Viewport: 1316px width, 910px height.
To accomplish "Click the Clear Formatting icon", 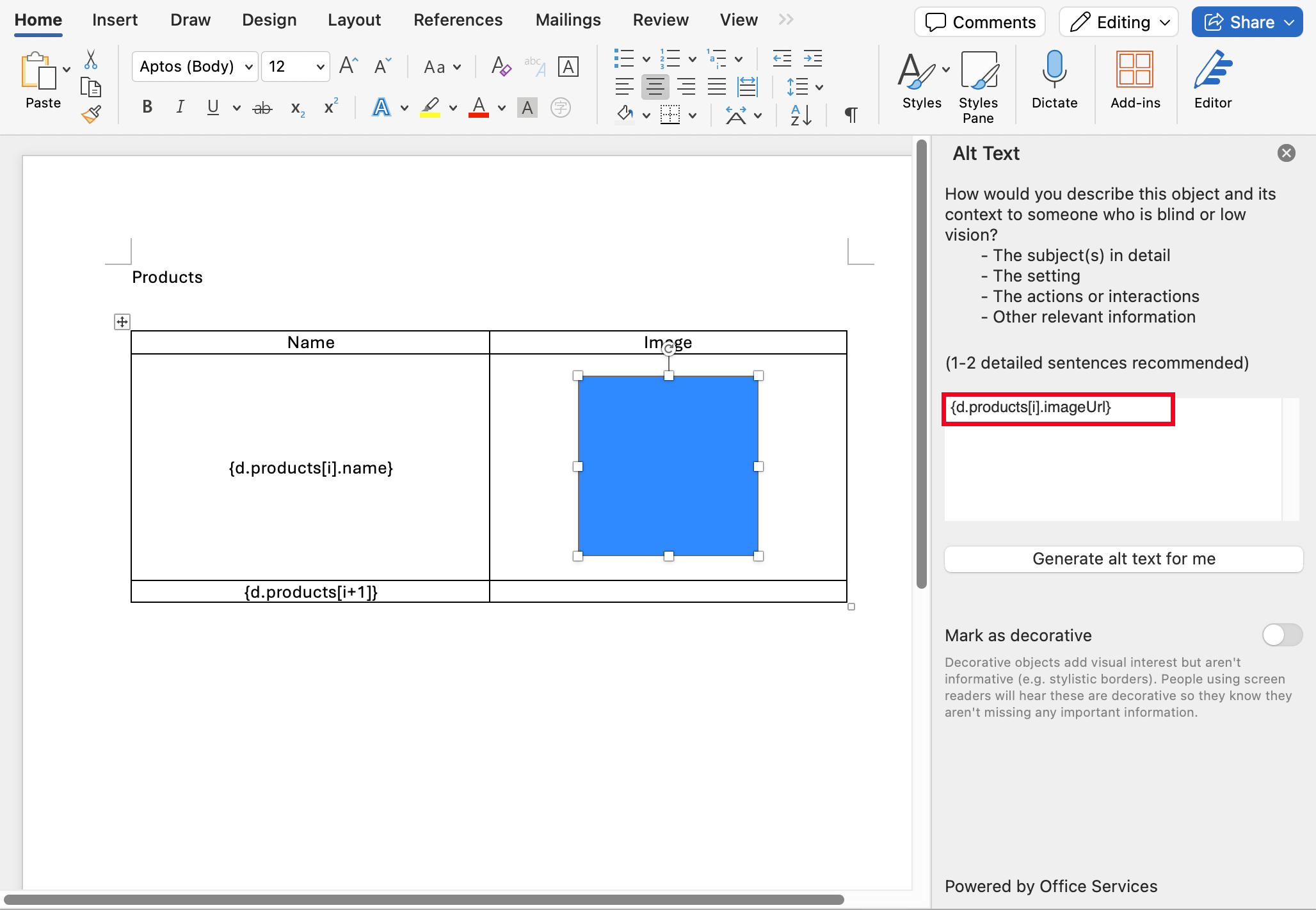I will click(x=501, y=67).
